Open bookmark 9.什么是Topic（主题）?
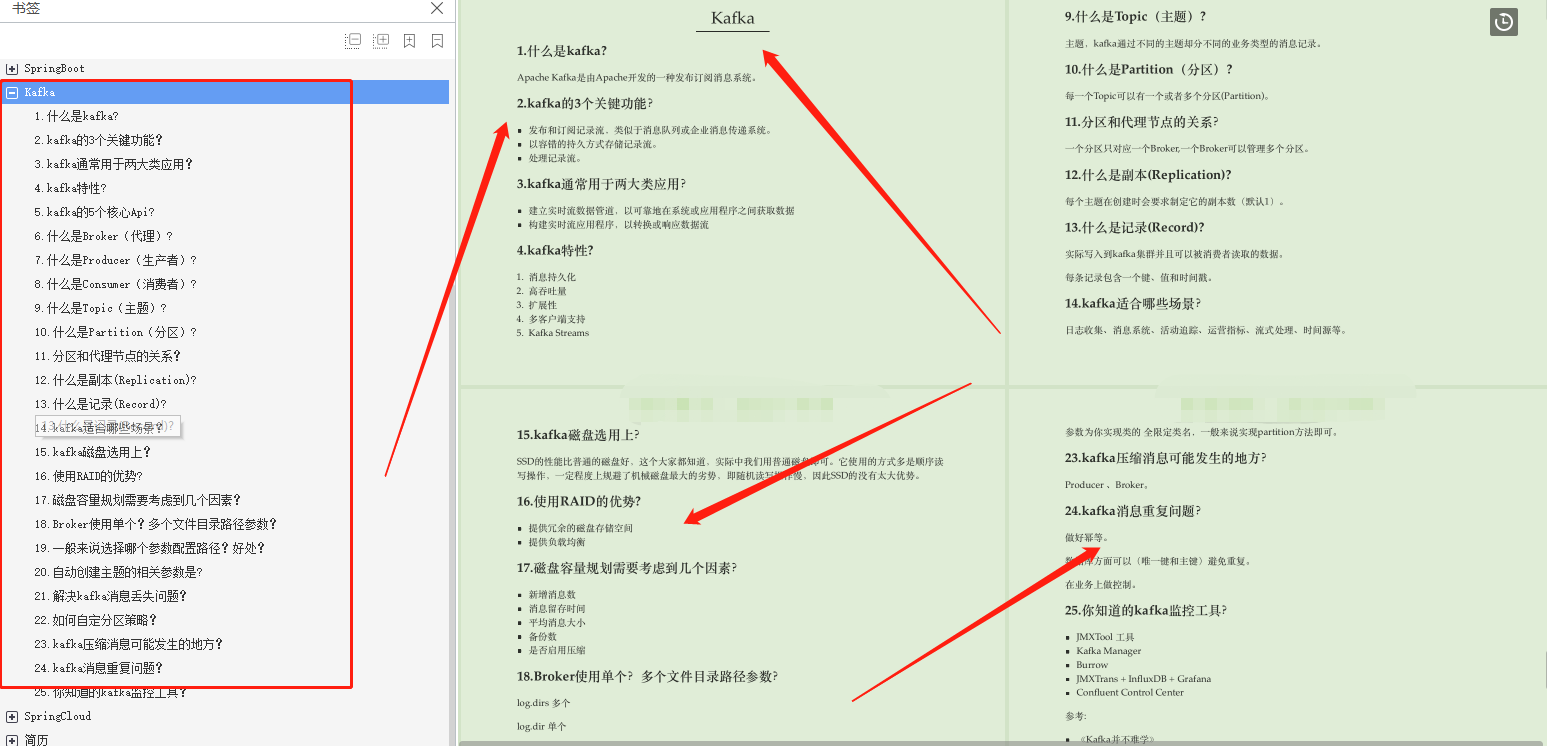Image resolution: width=1547 pixels, height=746 pixels. [x=100, y=308]
